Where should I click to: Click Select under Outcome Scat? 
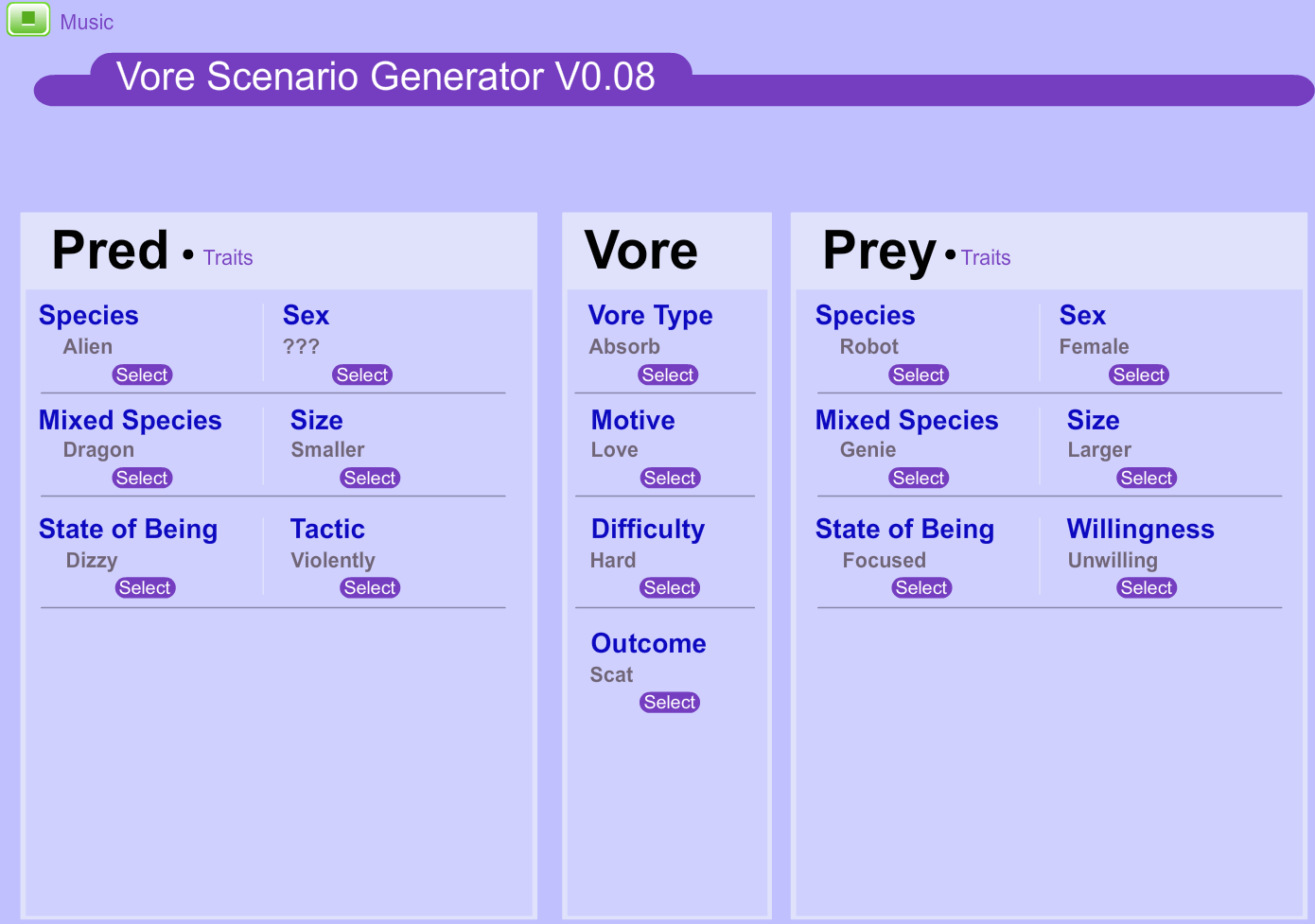tap(670, 702)
